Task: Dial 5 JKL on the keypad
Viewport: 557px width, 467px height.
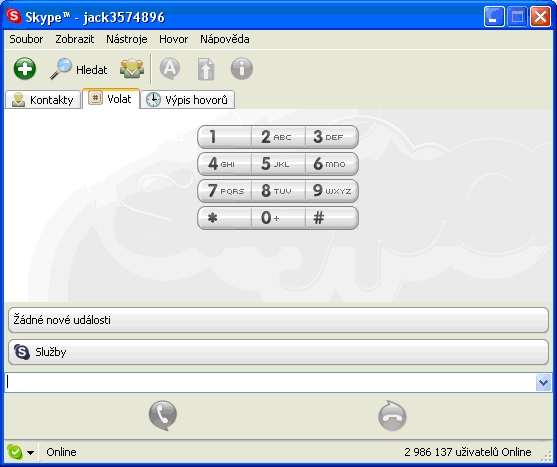Action: (278, 164)
